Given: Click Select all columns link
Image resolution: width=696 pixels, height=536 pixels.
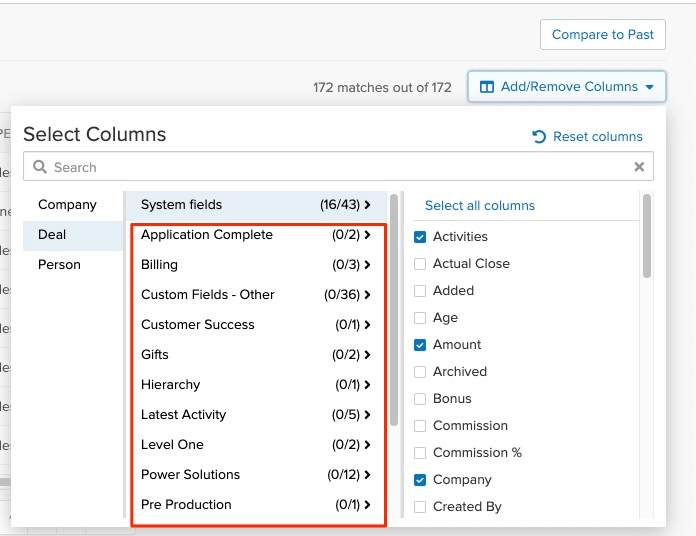Looking at the screenshot, I should 480,206.
